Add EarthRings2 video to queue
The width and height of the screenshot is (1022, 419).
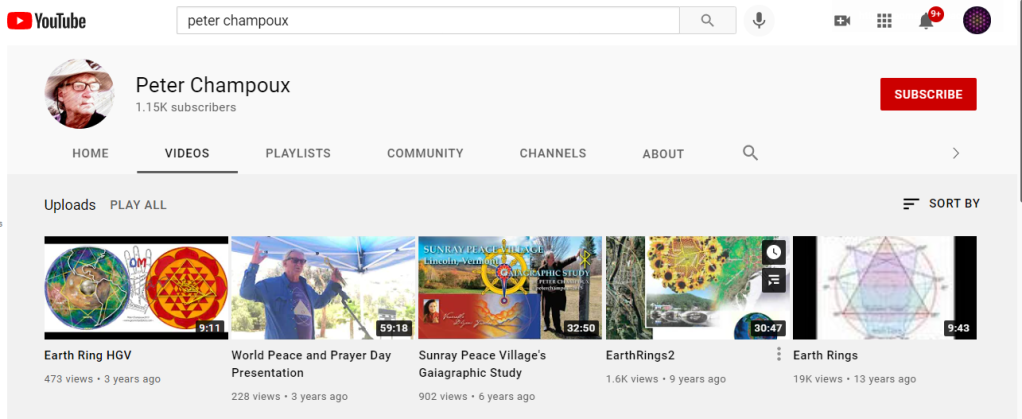(773, 281)
